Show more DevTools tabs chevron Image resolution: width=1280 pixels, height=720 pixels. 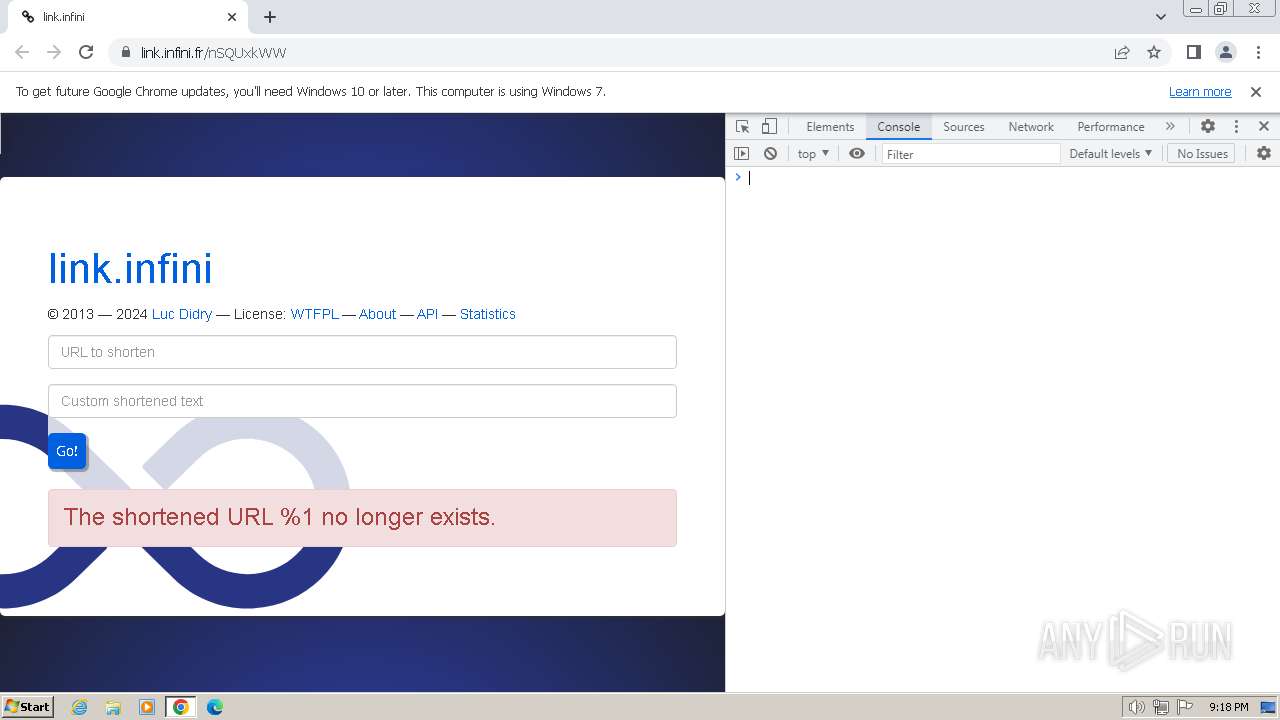(x=1170, y=127)
